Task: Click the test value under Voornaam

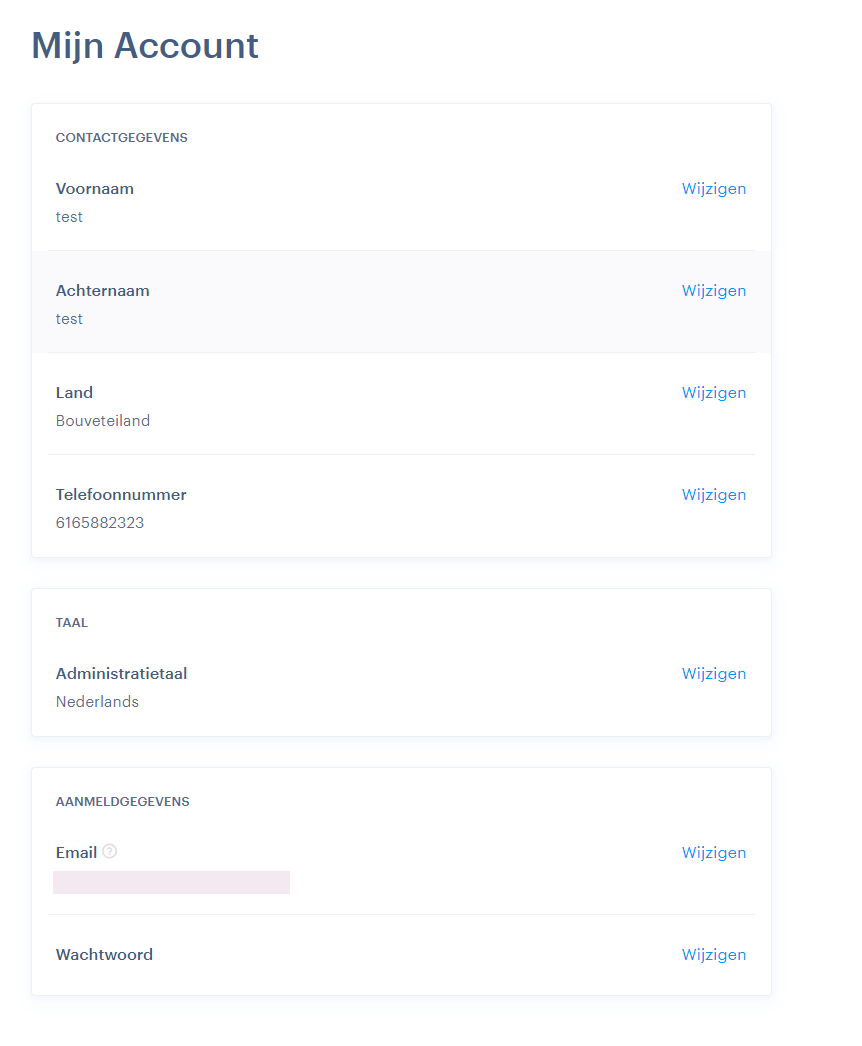Action: coord(69,217)
